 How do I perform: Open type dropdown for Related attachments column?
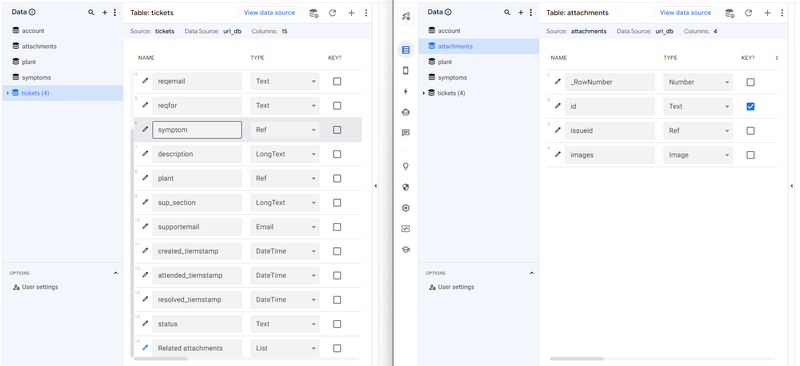tap(285, 348)
